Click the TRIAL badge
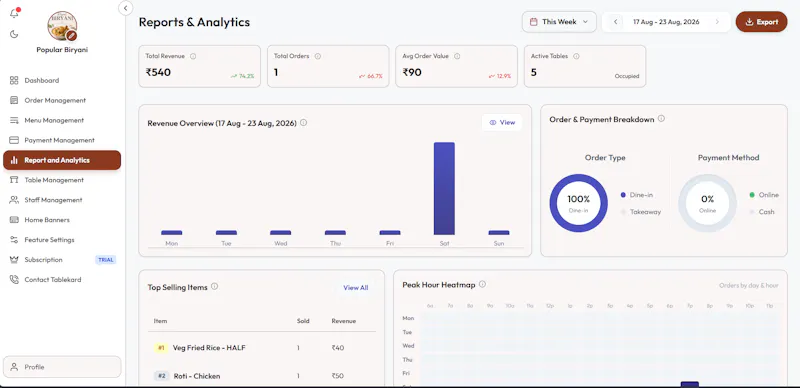 tap(106, 260)
